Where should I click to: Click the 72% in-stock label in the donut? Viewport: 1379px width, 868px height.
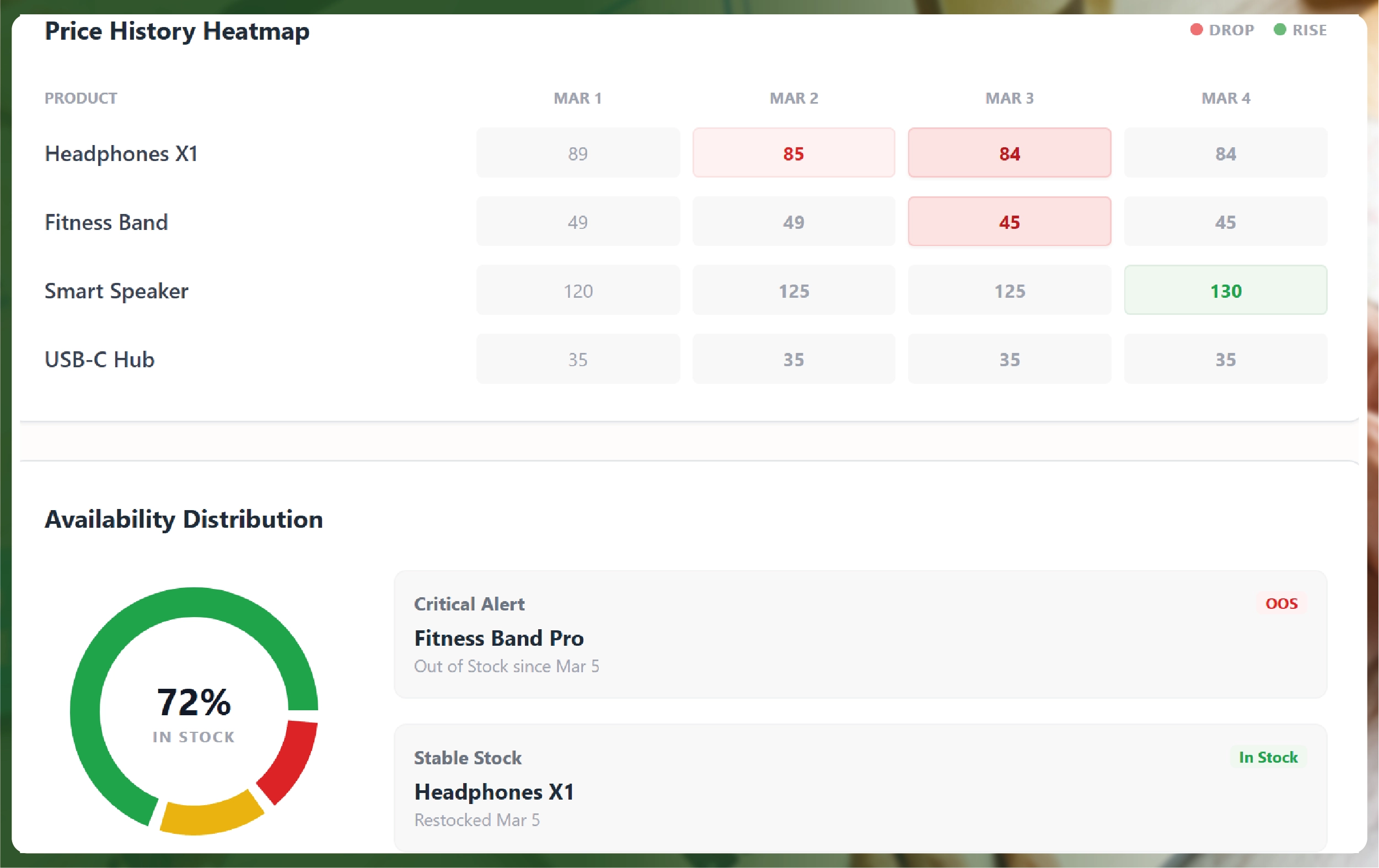tap(194, 703)
